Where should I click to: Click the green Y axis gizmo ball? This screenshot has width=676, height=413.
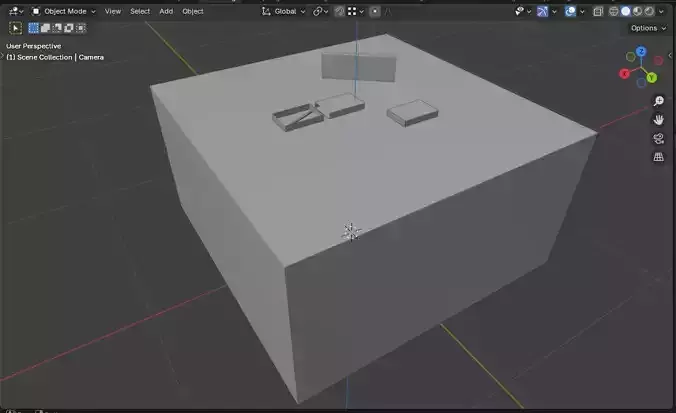click(651, 78)
